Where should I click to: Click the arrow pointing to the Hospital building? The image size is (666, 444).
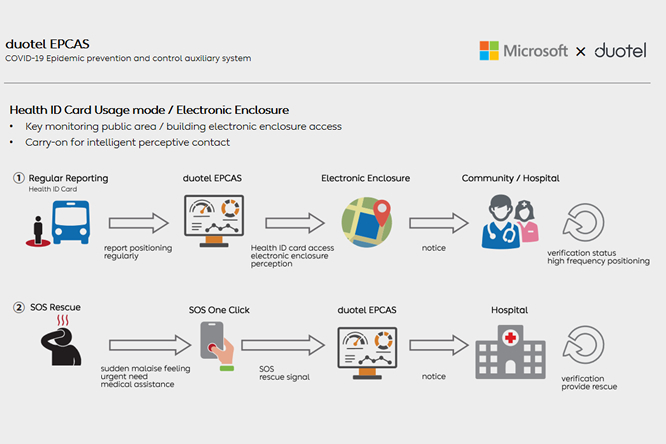439,345
